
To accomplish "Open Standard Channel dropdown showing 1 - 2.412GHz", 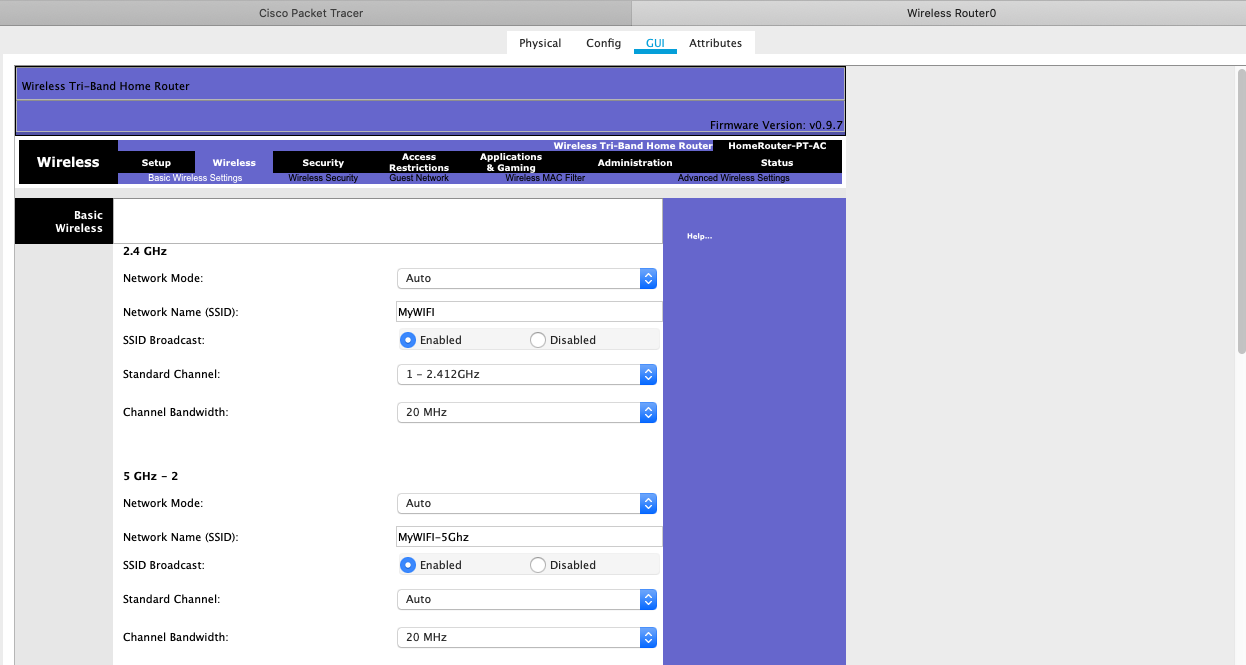I will 527,374.
